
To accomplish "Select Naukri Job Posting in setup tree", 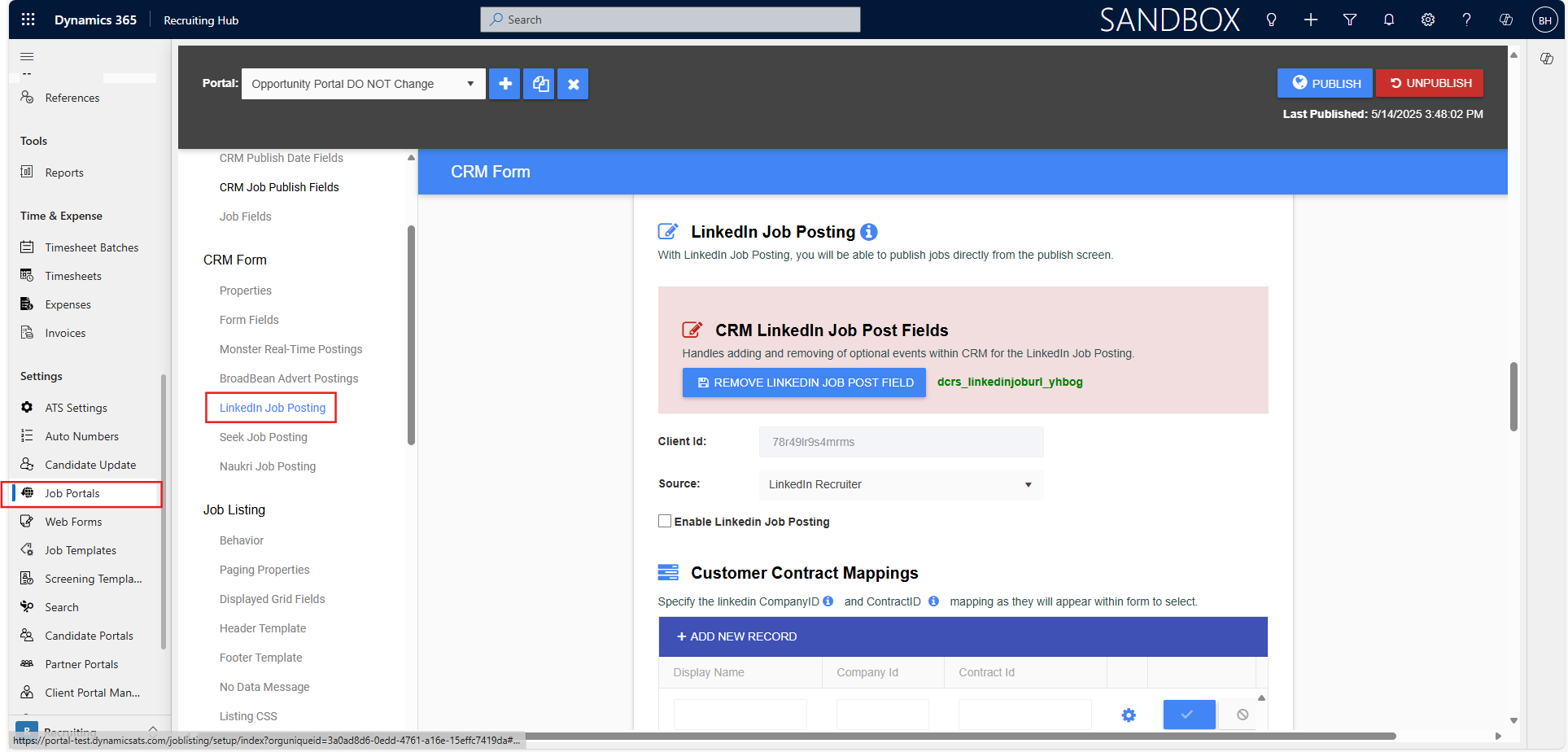I will click(x=268, y=466).
